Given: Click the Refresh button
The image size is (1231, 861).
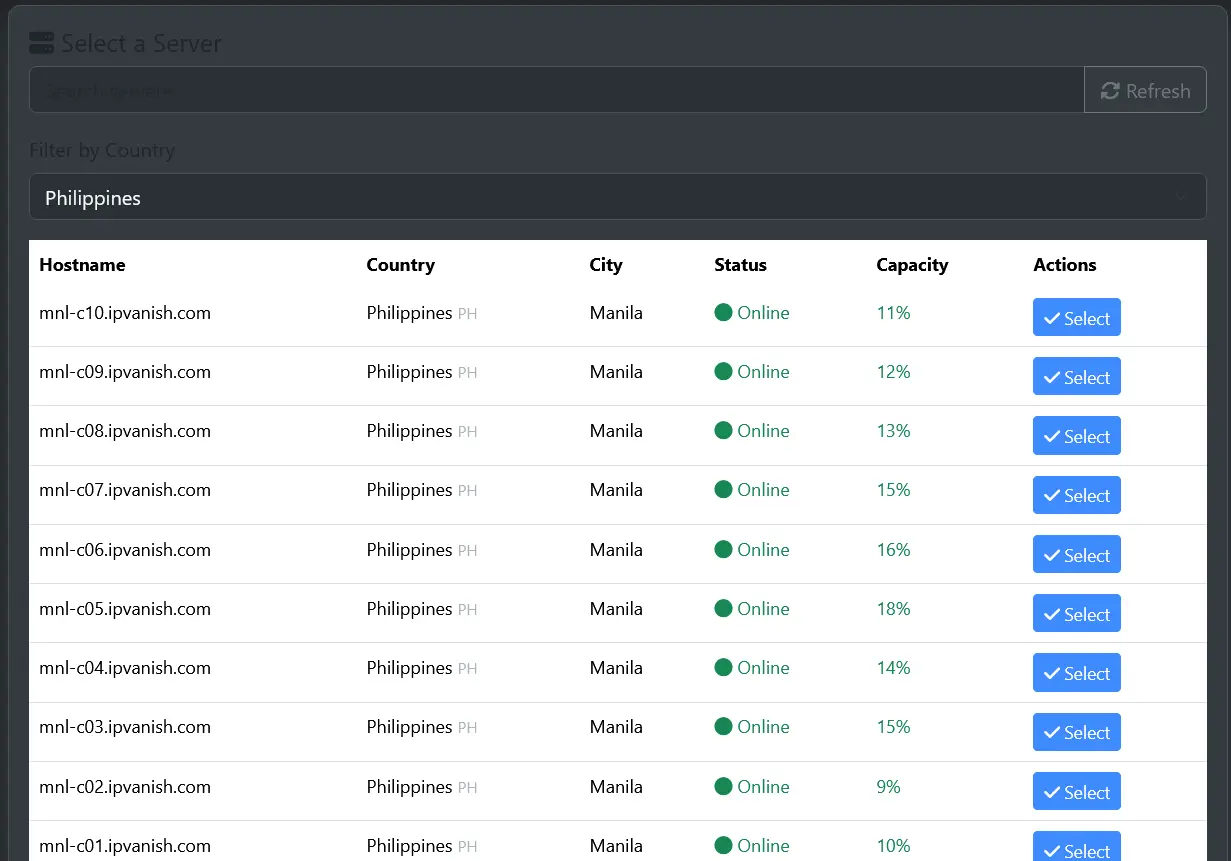Looking at the screenshot, I should point(1145,91).
